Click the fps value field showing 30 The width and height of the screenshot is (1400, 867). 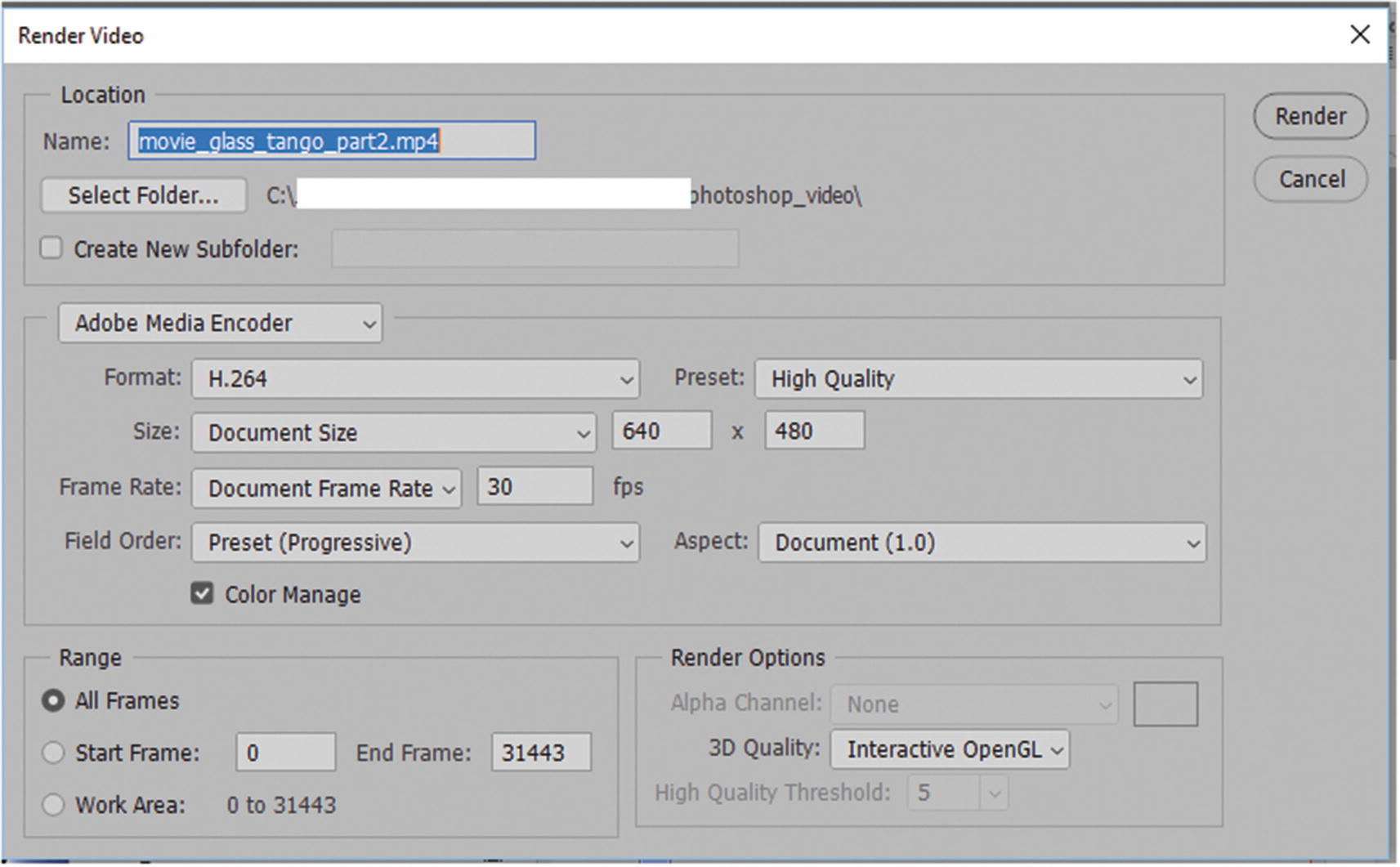tap(535, 486)
